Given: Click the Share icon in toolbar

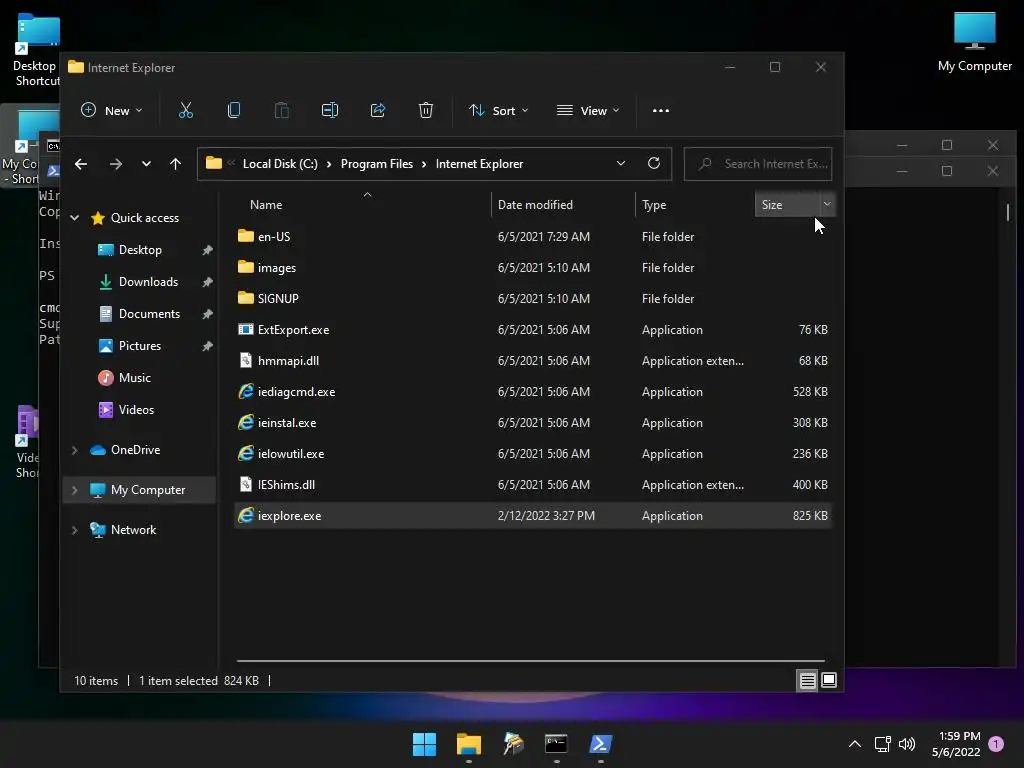Looking at the screenshot, I should tap(377, 110).
